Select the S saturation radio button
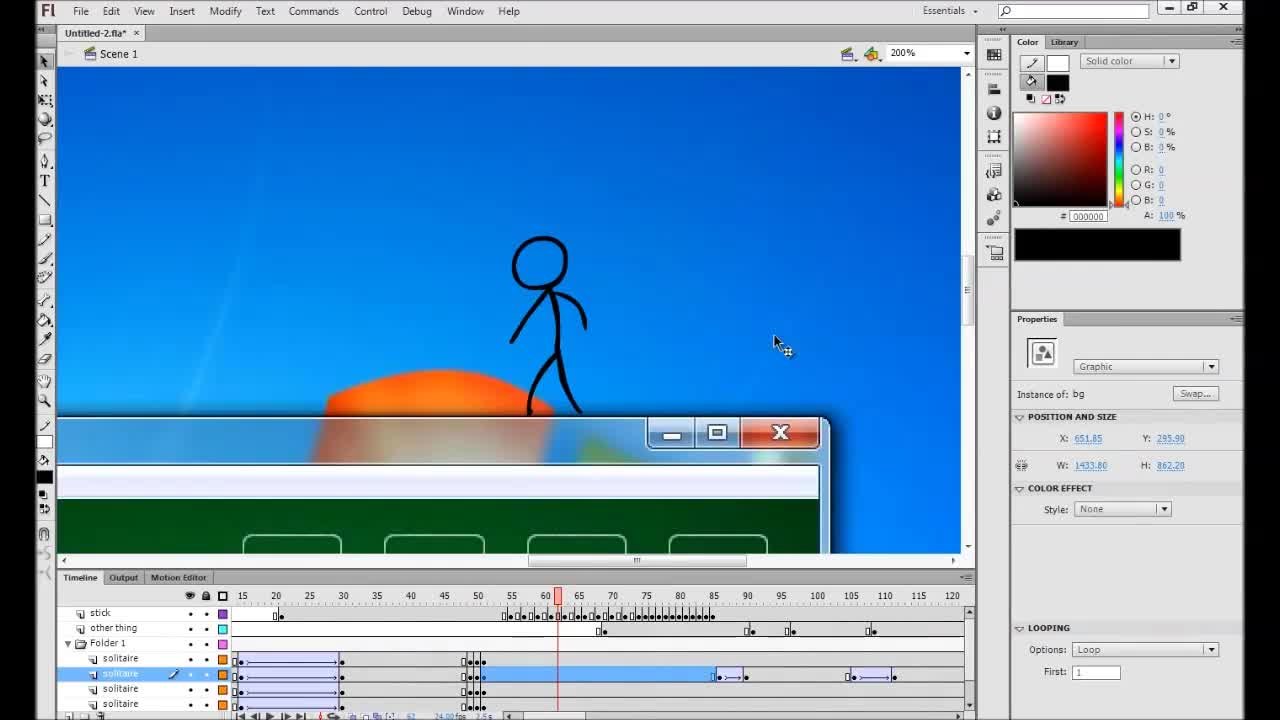The width and height of the screenshot is (1280, 720). tap(1136, 132)
